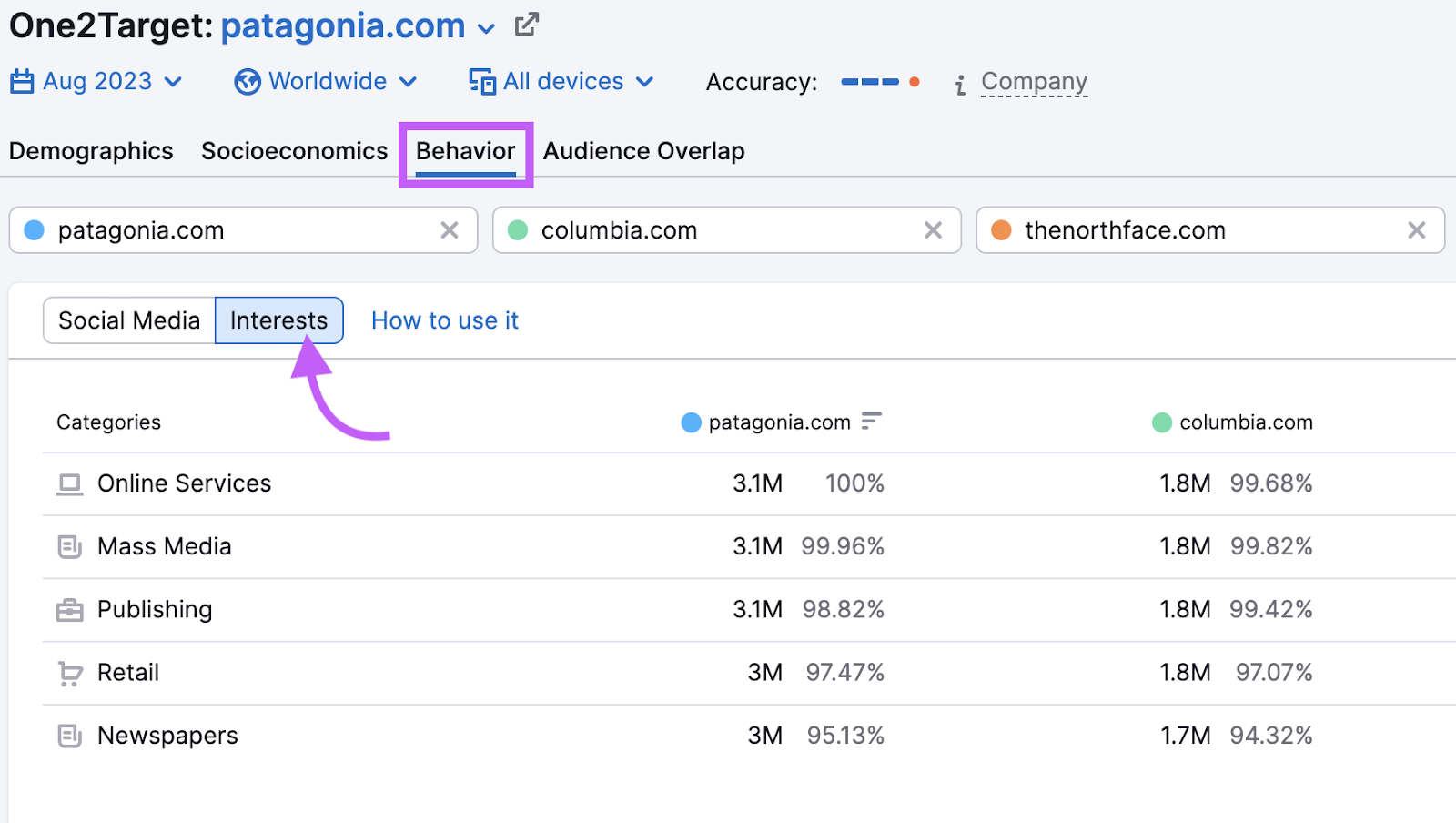Switch to the Demographics tab

[x=91, y=151]
